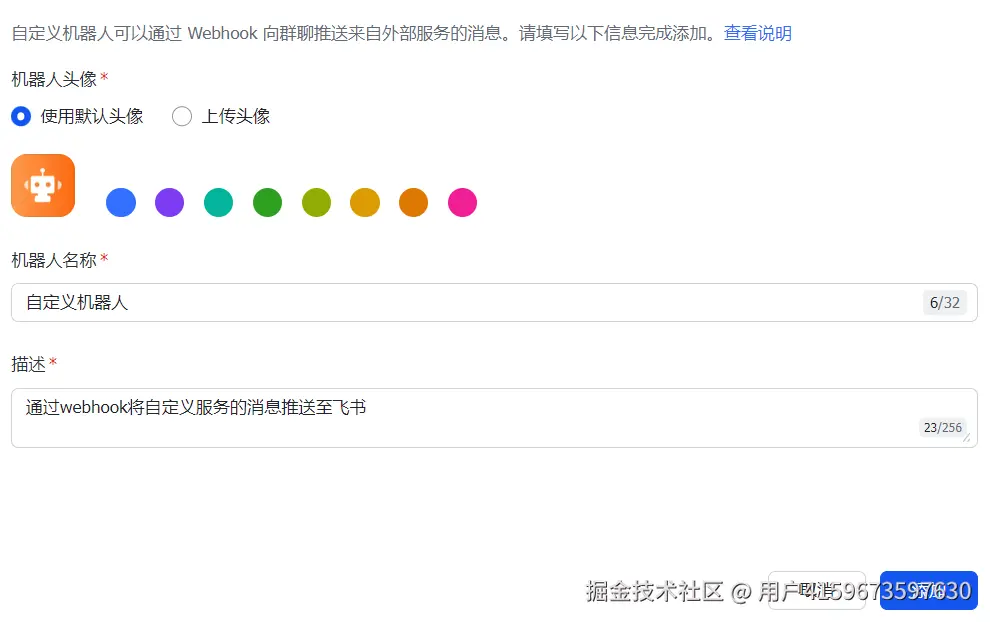Click the orange robot default avatar icon
The width and height of the screenshot is (990, 622).
click(43, 185)
